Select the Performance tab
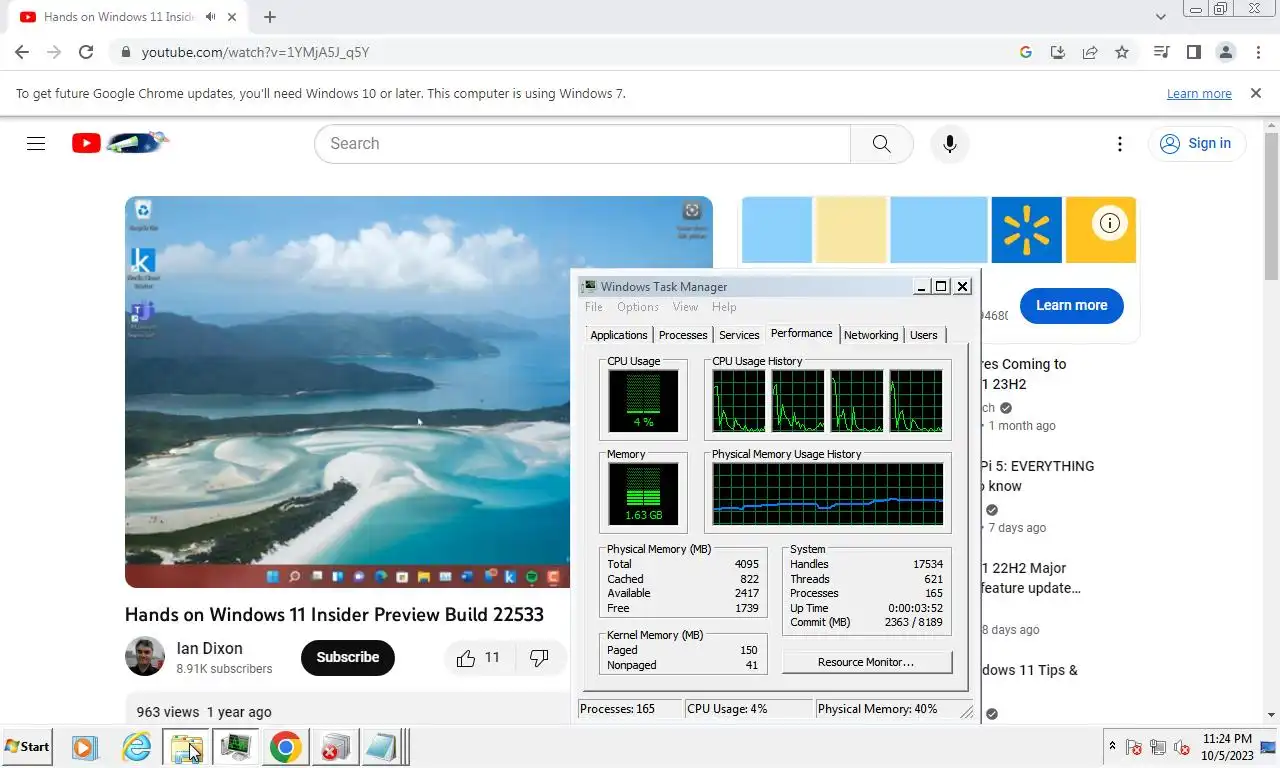Viewport: 1280px width, 768px height. 802,333
